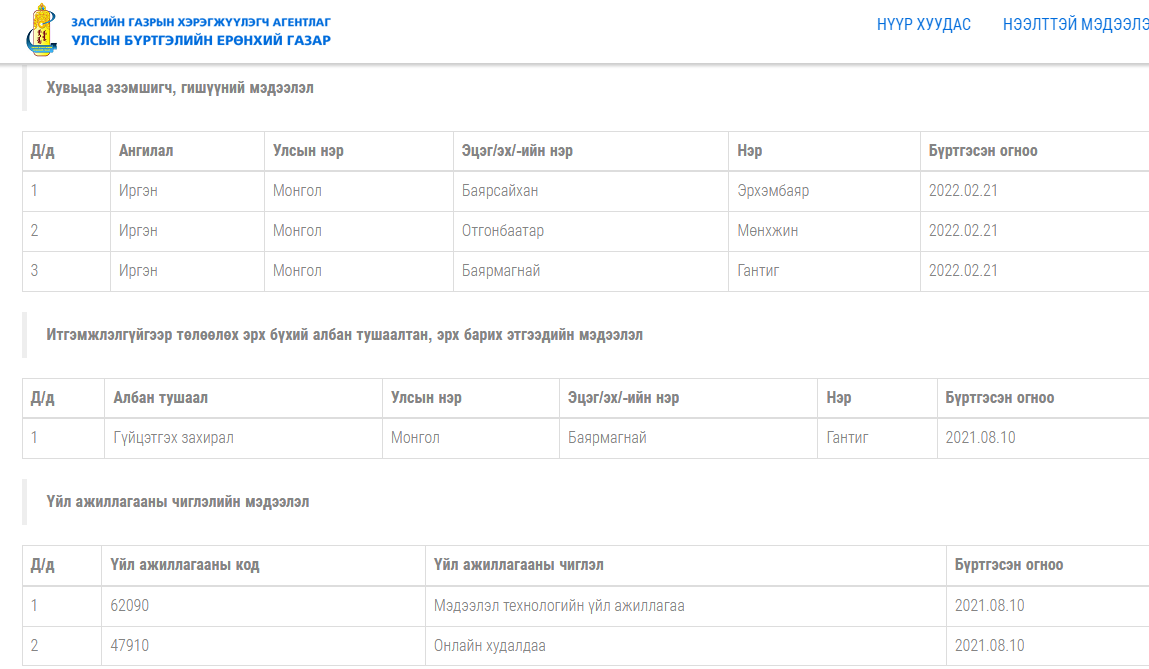Select the Албан тушаал column header
This screenshot has width=1149, height=669.
161,398
